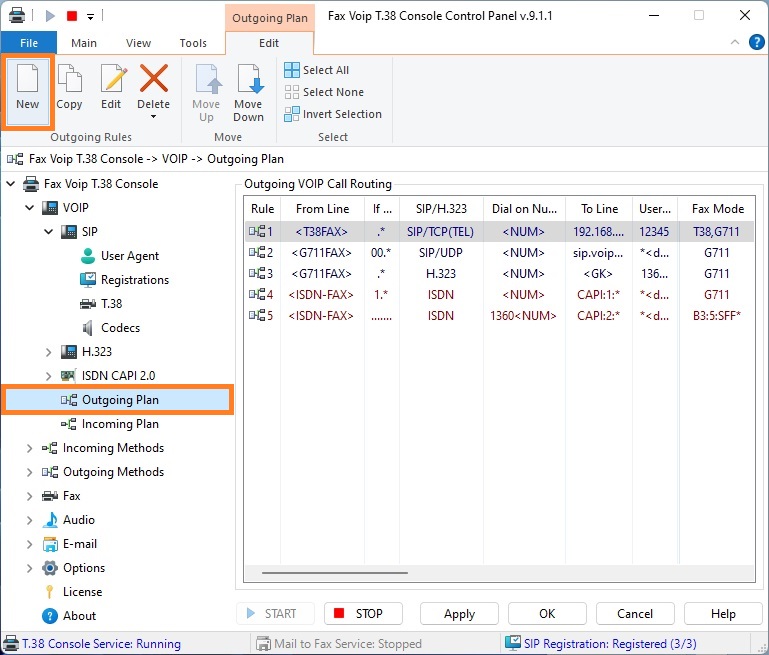Image resolution: width=769 pixels, height=655 pixels.
Task: Select Outgoing Plan in the tree
Action: click(117, 400)
